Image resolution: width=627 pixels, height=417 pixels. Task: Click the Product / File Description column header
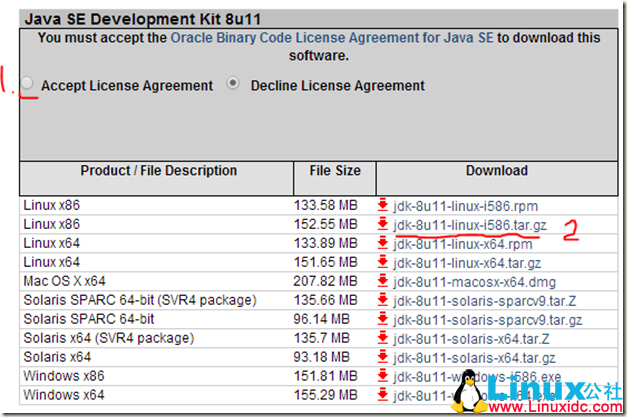pyautogui.click(x=156, y=179)
